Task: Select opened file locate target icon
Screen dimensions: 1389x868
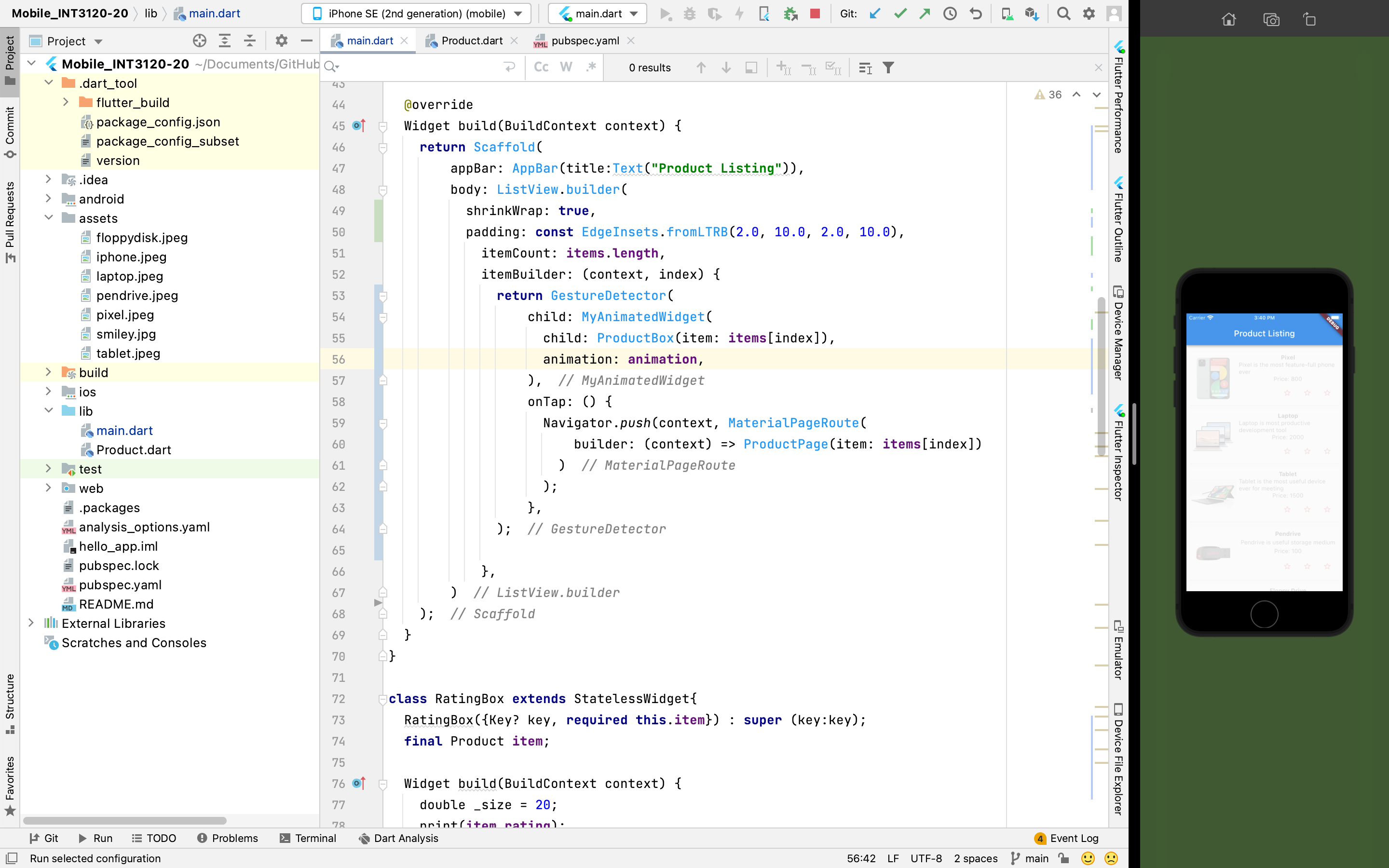Action: coord(199,41)
